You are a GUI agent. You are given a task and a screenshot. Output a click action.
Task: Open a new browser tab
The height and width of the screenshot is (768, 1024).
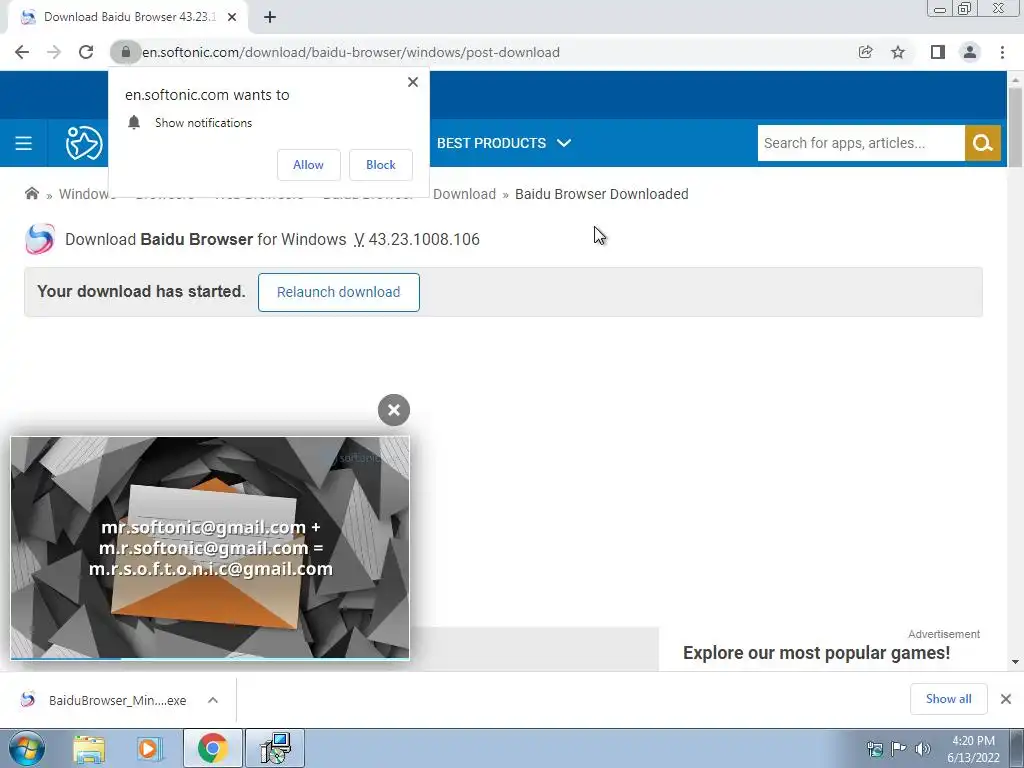click(x=270, y=17)
